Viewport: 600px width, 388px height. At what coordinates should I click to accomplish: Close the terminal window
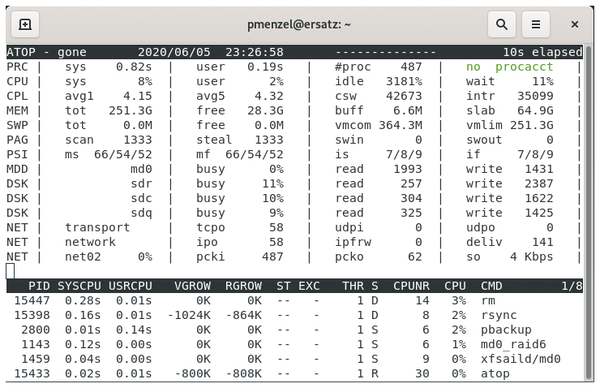574,24
